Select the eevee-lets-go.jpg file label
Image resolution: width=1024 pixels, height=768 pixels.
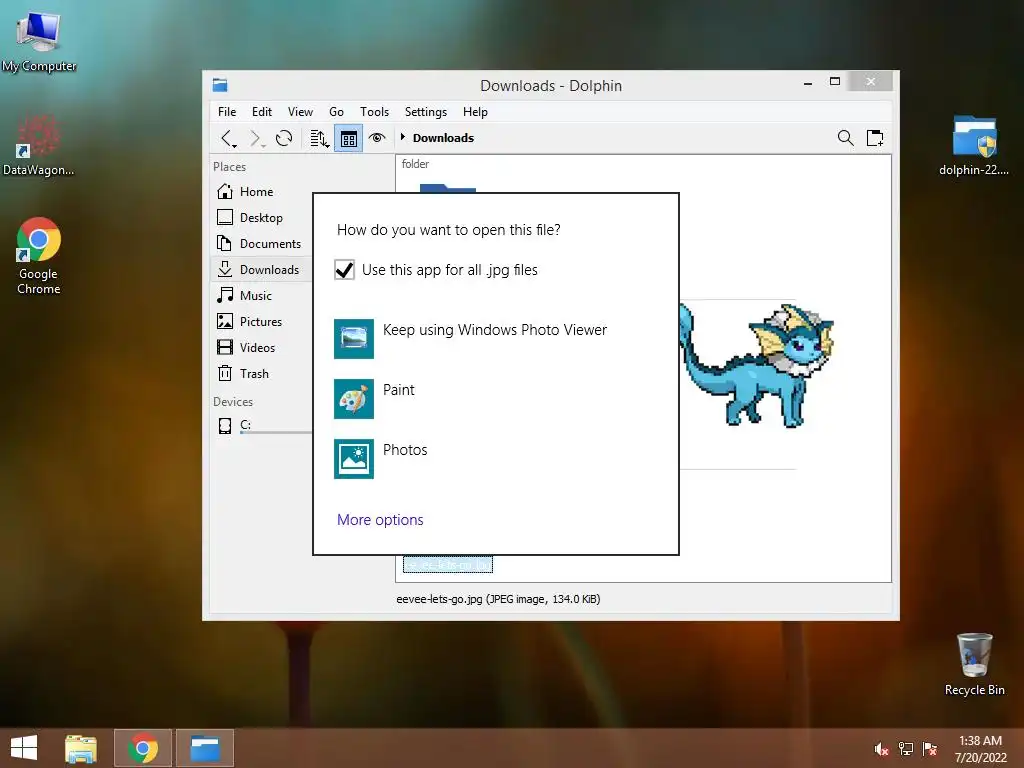tap(447, 564)
